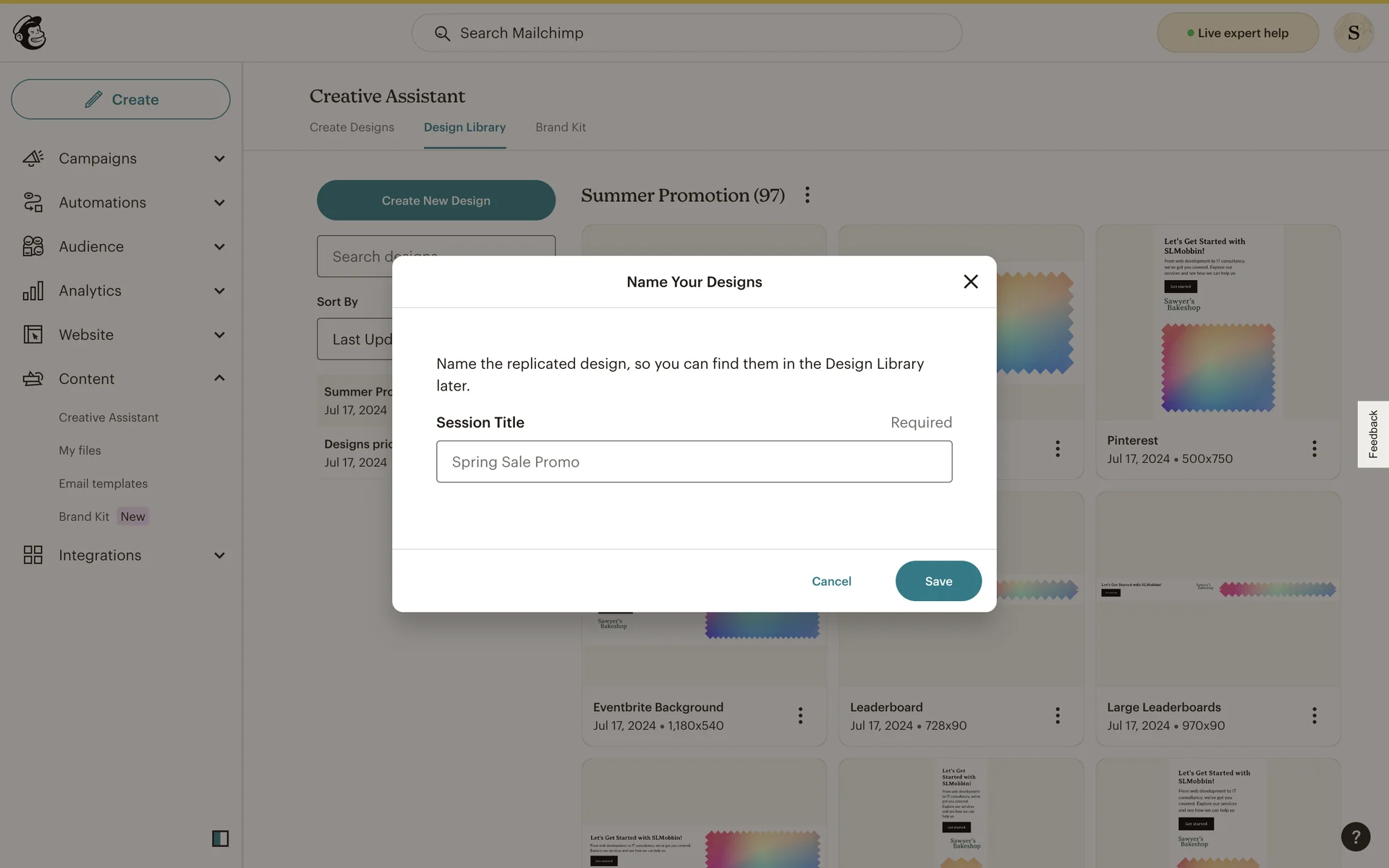The height and width of the screenshot is (868, 1389).
Task: Focus the Session Title input field
Action: coord(693,461)
